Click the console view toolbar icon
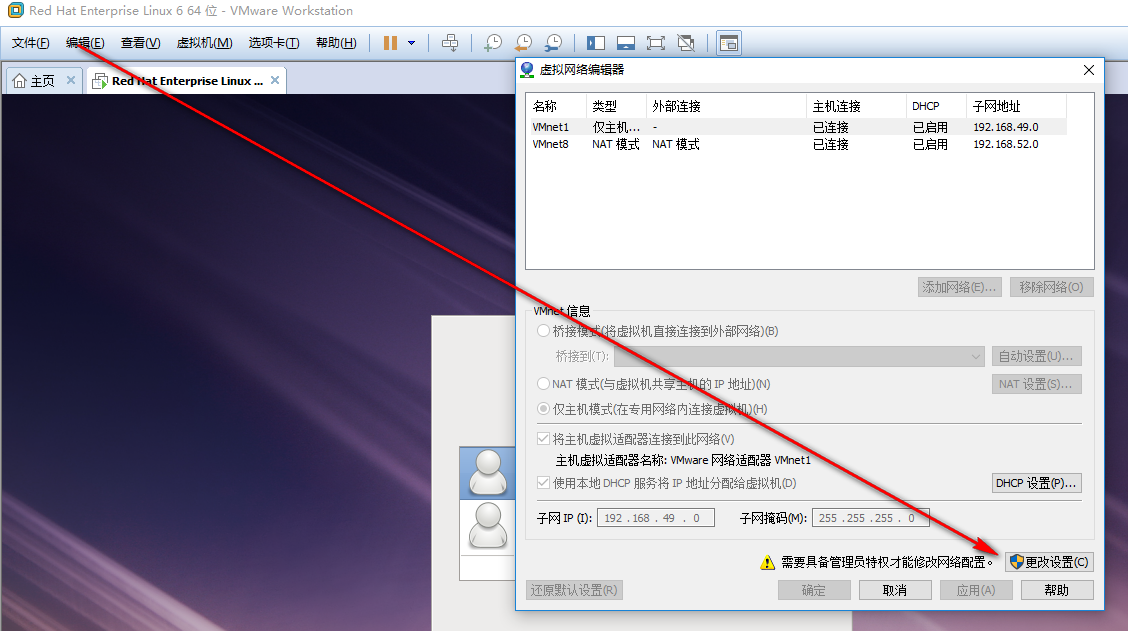 [729, 43]
